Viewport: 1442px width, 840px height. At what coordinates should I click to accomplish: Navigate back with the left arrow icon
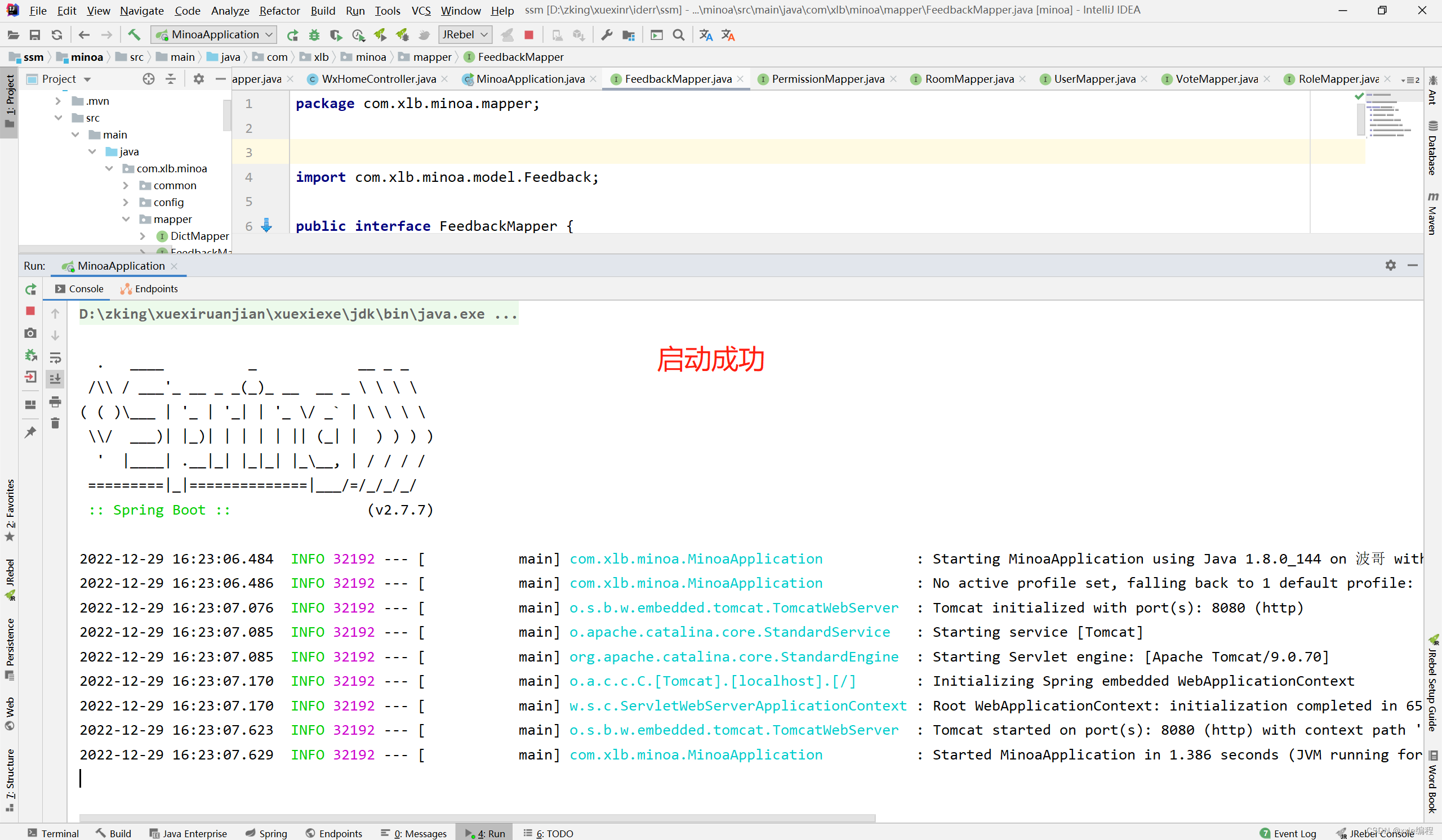(84, 35)
